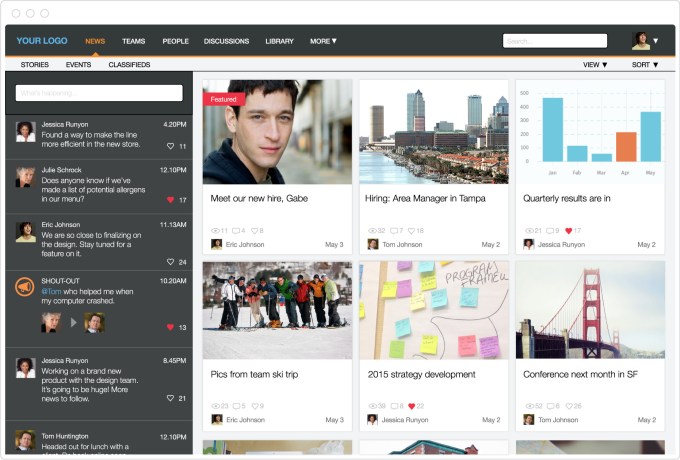Switch to the STORIES sub-tab
Image resolution: width=680 pixels, height=460 pixels.
[35, 65]
